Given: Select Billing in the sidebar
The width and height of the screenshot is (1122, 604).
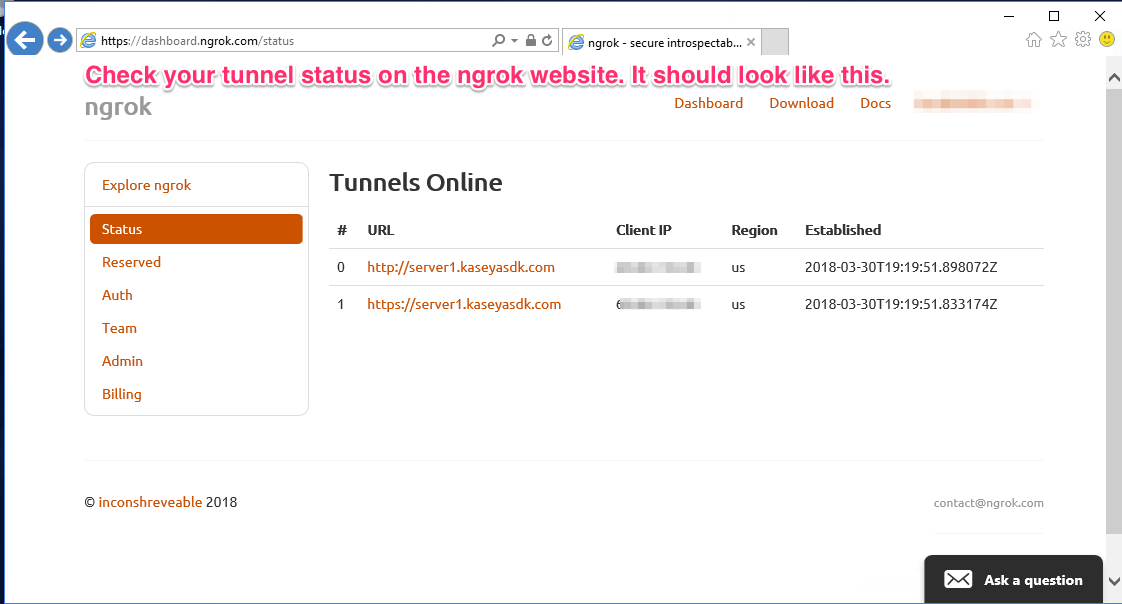Looking at the screenshot, I should (x=122, y=394).
